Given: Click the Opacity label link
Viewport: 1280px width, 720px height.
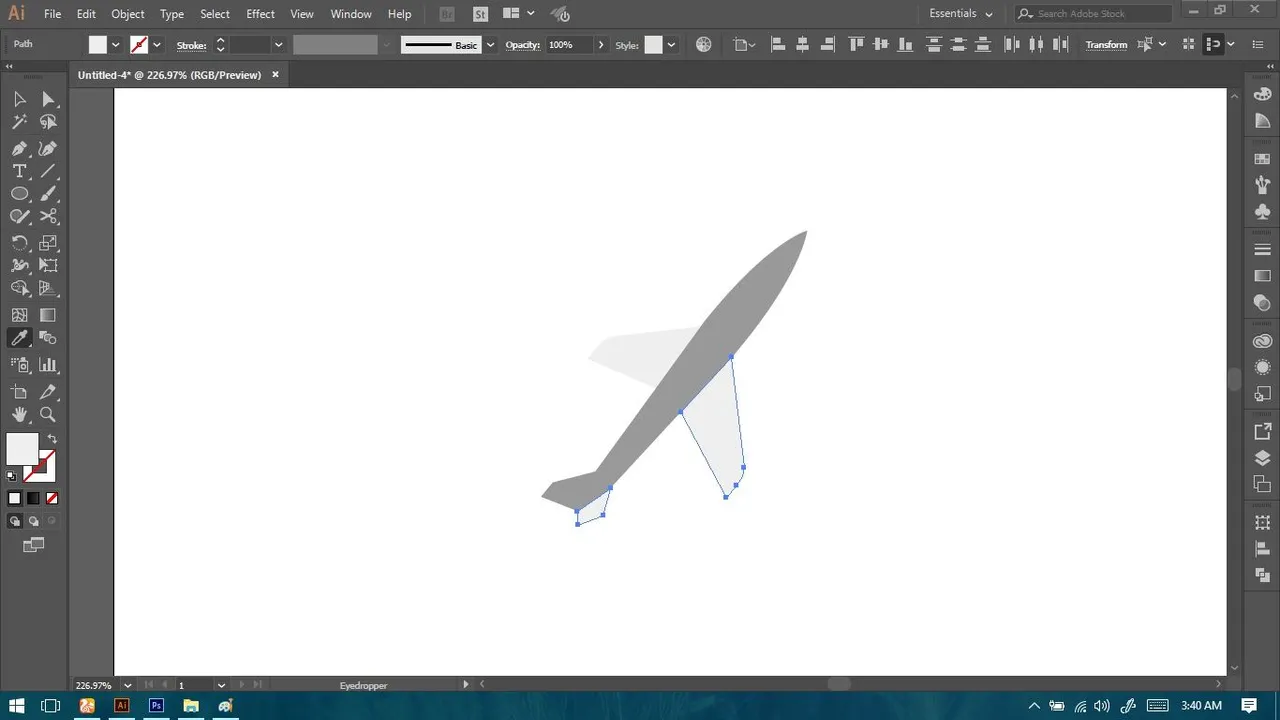Looking at the screenshot, I should pyautogui.click(x=523, y=45).
